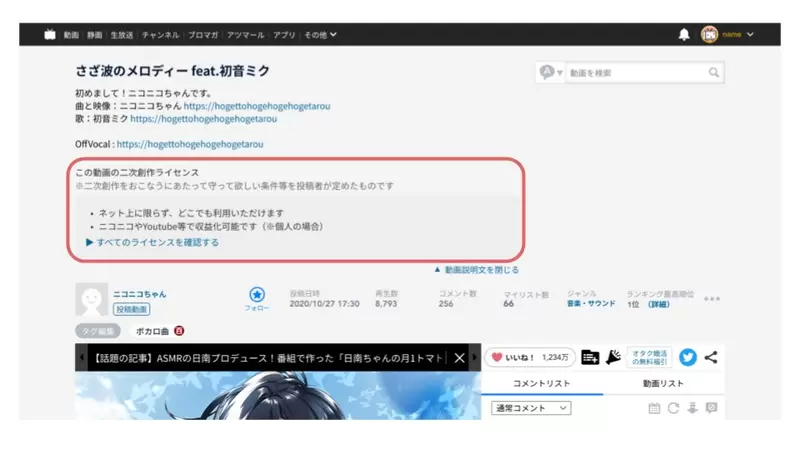The width and height of the screenshot is (800, 450).
Task: Click the オタク婚活の無料福引 ad banner
Action: 649,357
